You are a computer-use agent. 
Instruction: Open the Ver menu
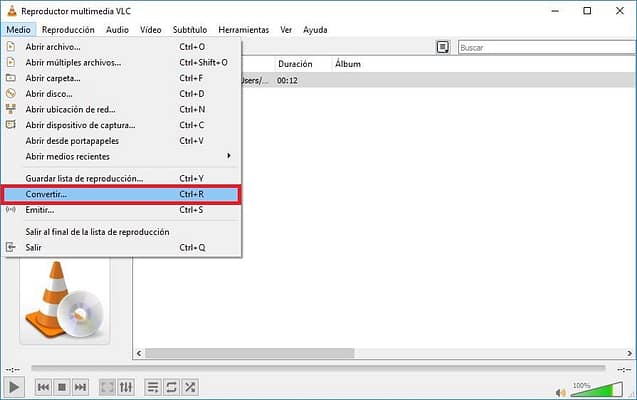[x=286, y=30]
